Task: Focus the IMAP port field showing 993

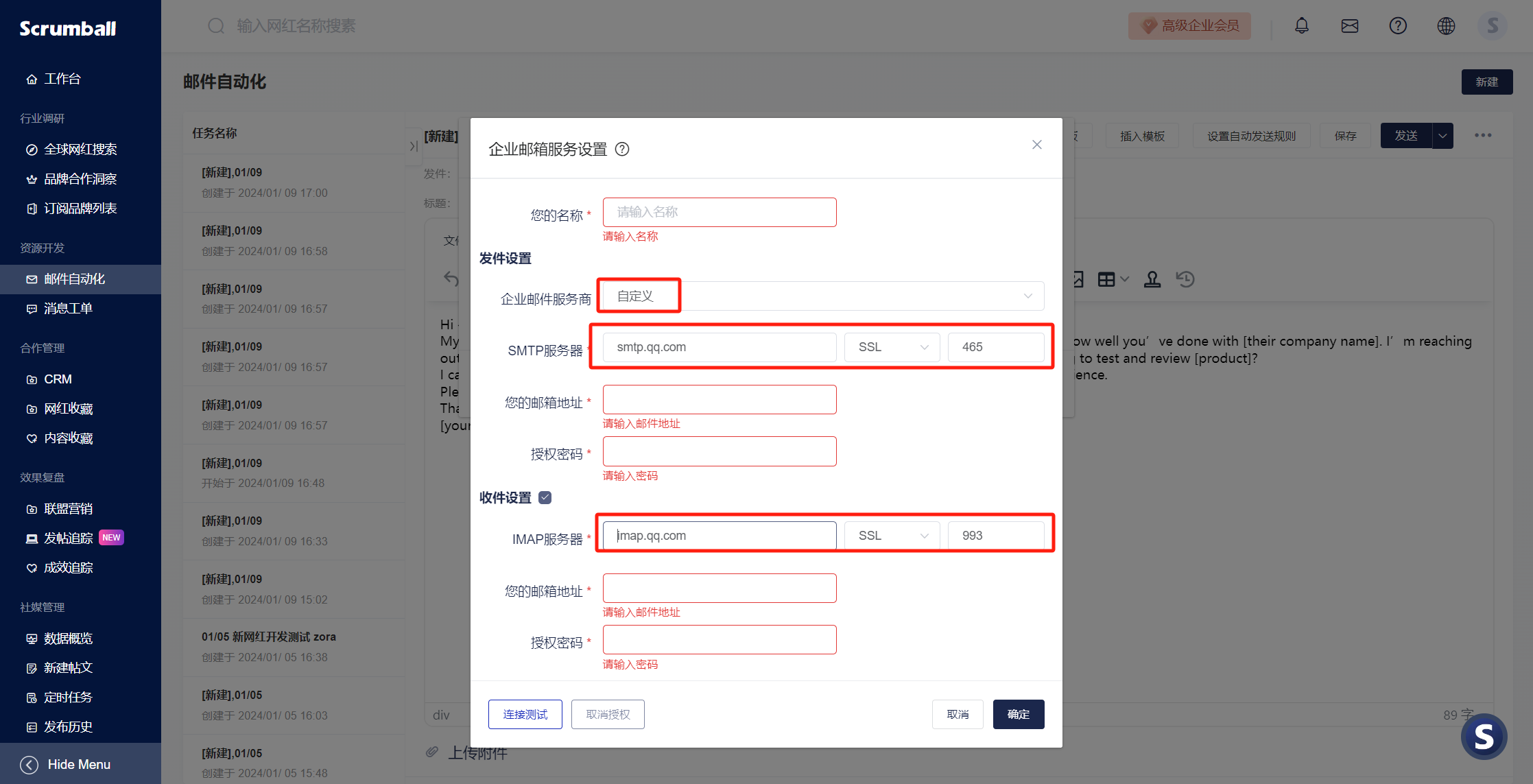Action: click(996, 536)
